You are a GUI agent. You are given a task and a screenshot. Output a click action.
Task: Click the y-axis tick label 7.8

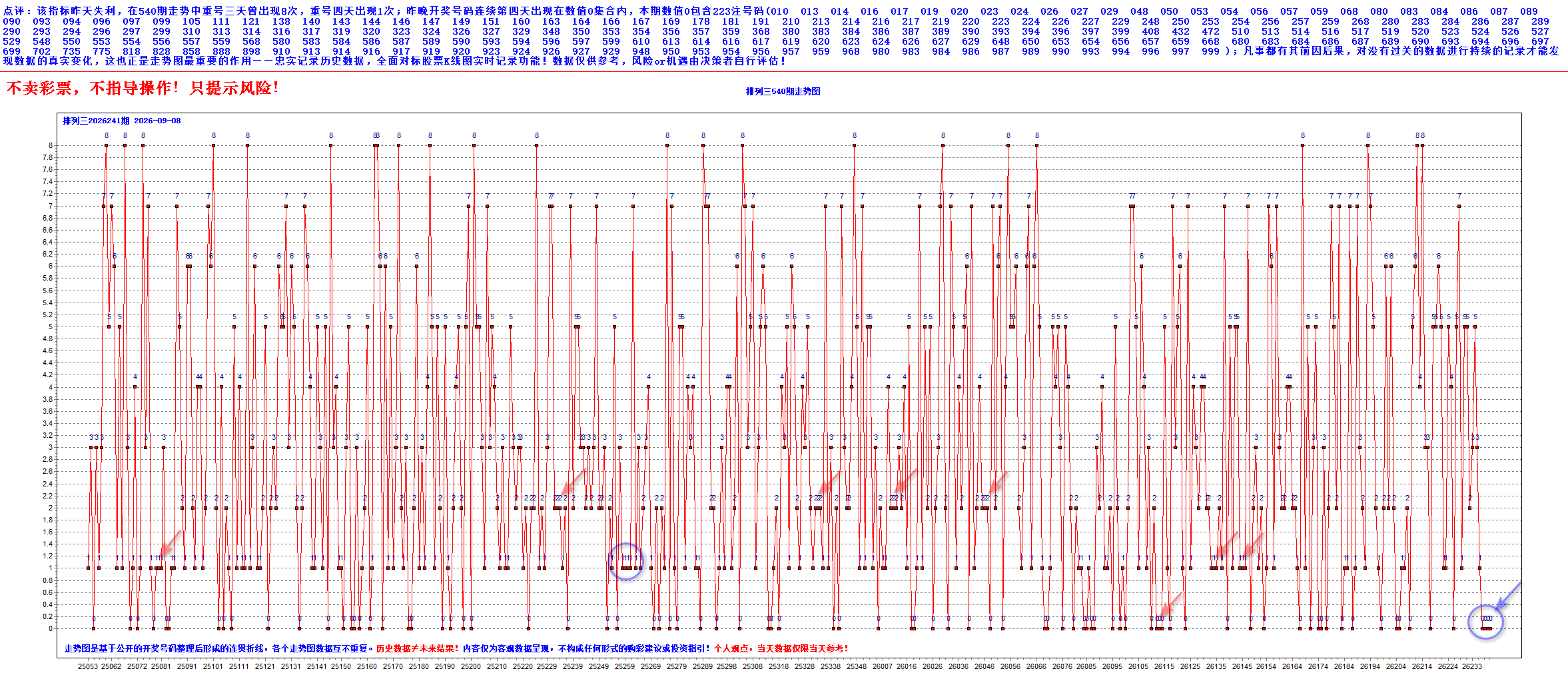tap(47, 157)
